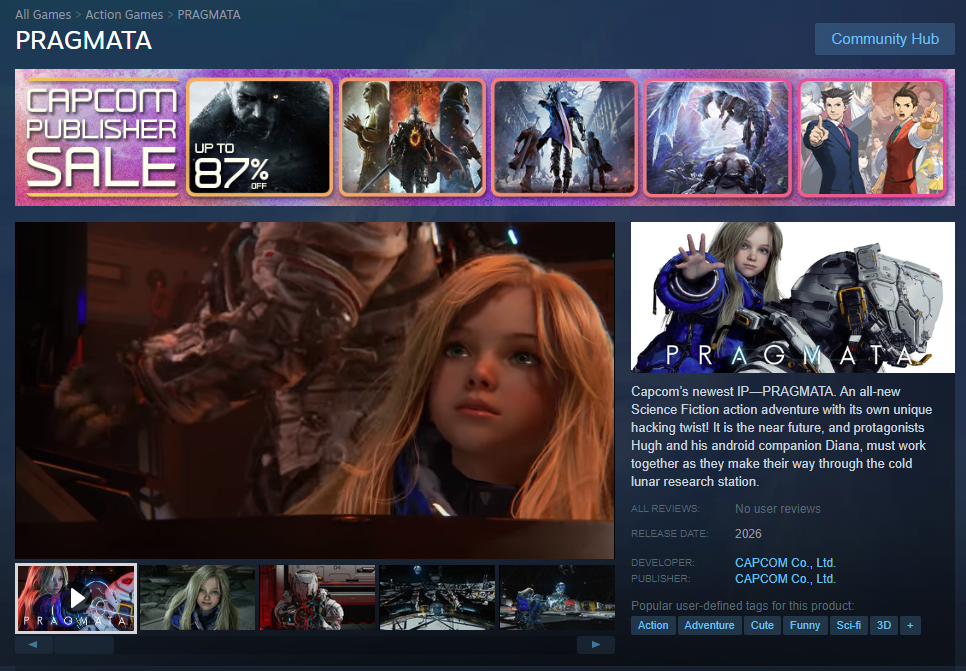Click the right arrow of thumbnail strip
966x671 pixels.
click(596, 645)
